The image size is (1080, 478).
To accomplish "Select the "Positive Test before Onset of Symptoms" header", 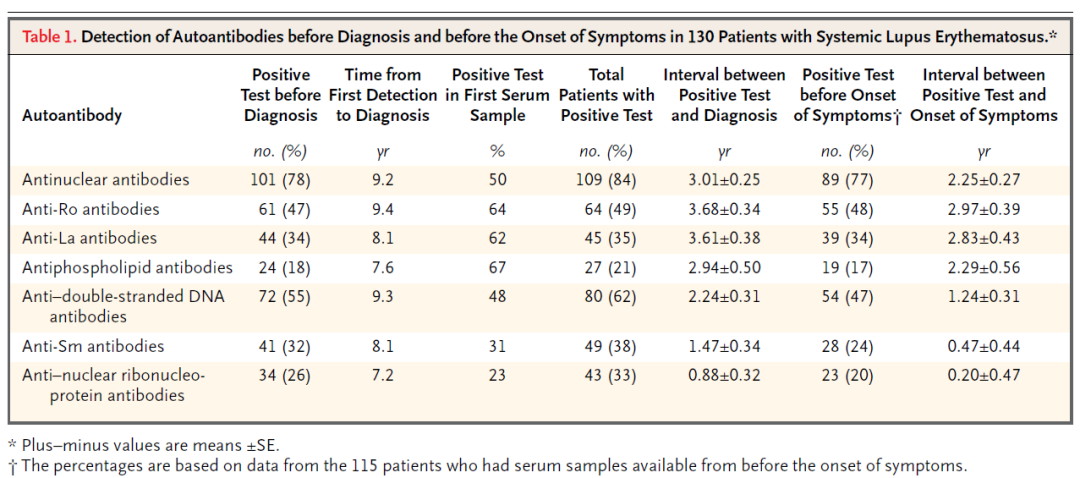I will click(848, 95).
